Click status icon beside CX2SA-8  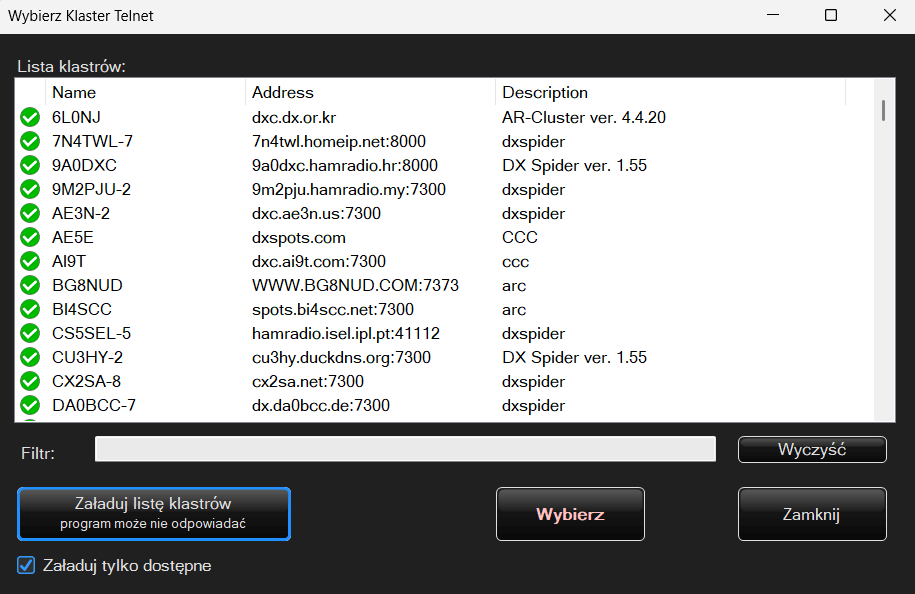pyautogui.click(x=30, y=382)
